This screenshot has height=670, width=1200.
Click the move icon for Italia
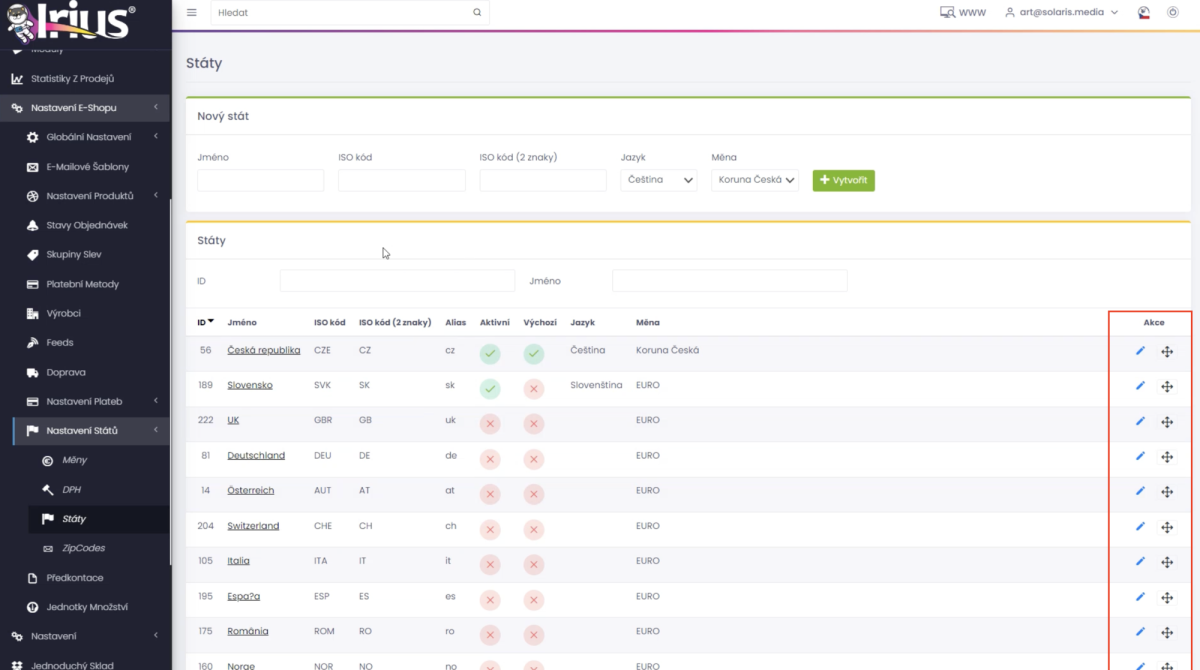pyautogui.click(x=1167, y=562)
